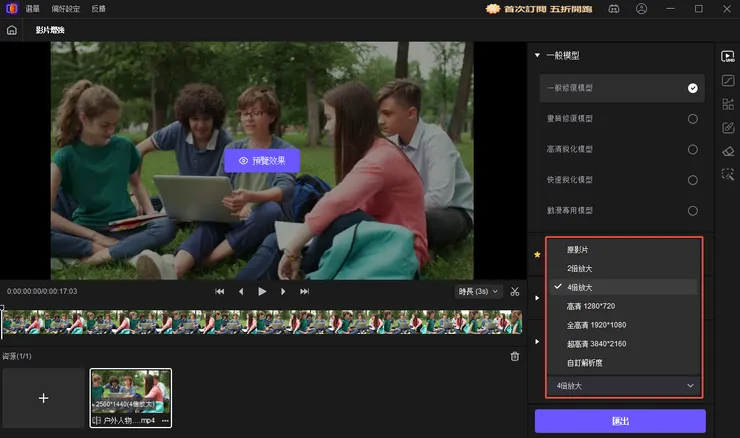Open more options on mp4 thumbnail
Viewport: 740px width, 438px height.
165,421
